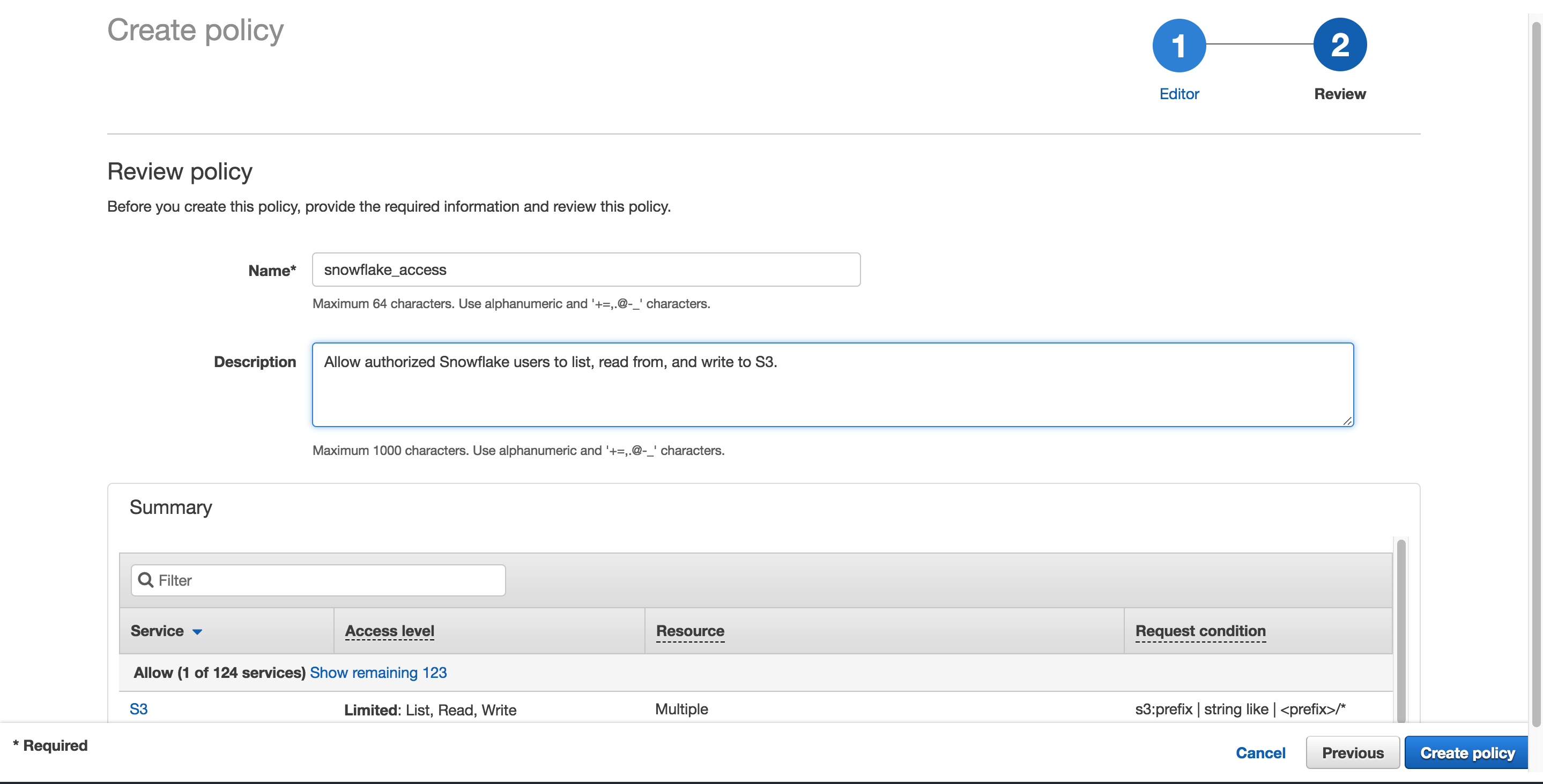Expand Show remaining 123 services
This screenshot has width=1543, height=784.
tap(378, 673)
